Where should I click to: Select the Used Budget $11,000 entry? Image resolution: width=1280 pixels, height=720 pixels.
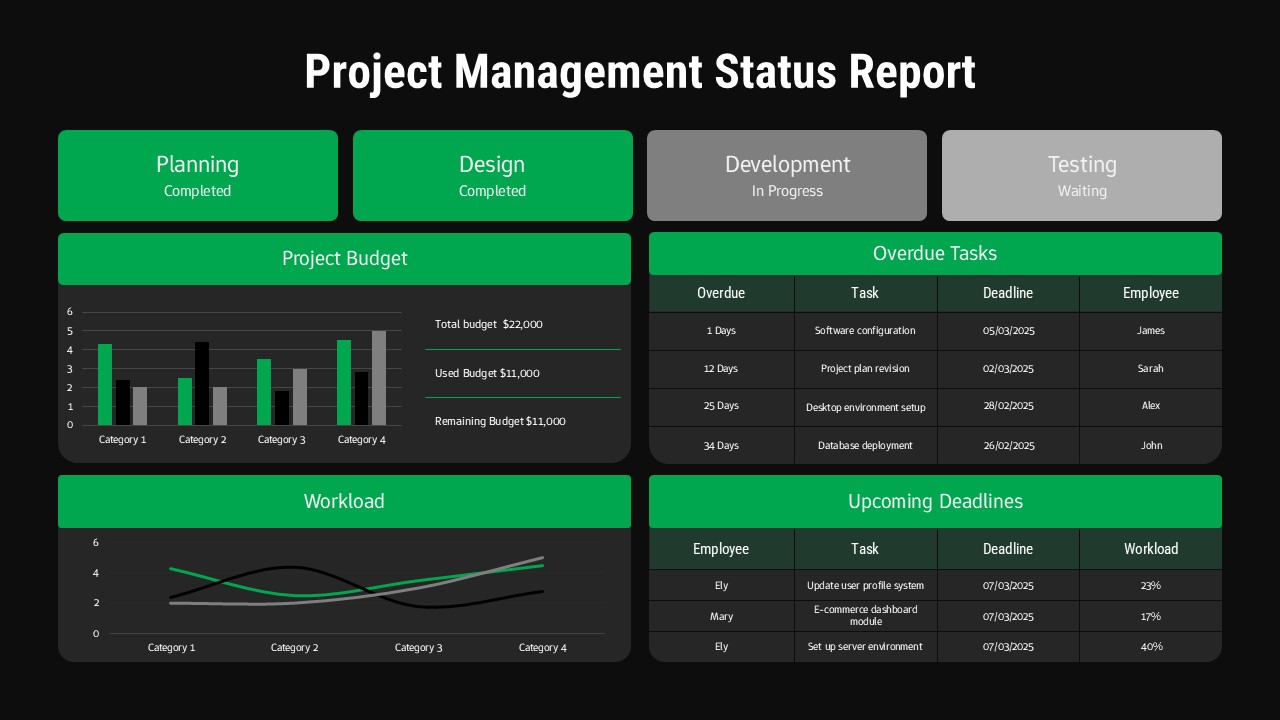point(487,373)
